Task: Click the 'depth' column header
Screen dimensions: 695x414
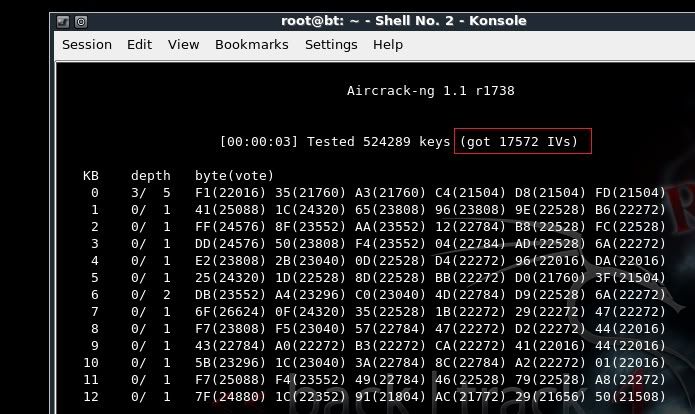Action: pyautogui.click(x=151, y=176)
